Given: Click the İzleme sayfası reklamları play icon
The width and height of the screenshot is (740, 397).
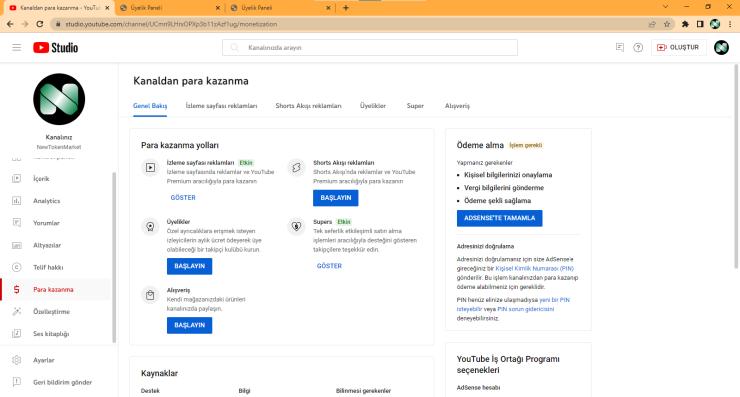Looking at the screenshot, I should point(150,168).
